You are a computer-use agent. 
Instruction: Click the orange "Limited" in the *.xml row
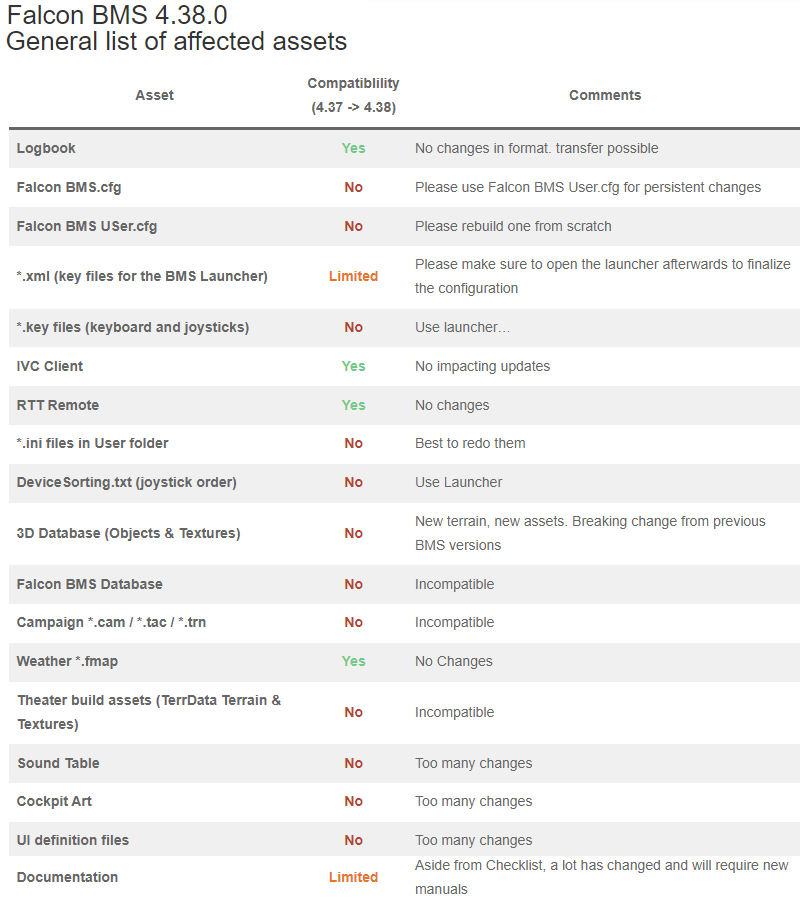(353, 276)
